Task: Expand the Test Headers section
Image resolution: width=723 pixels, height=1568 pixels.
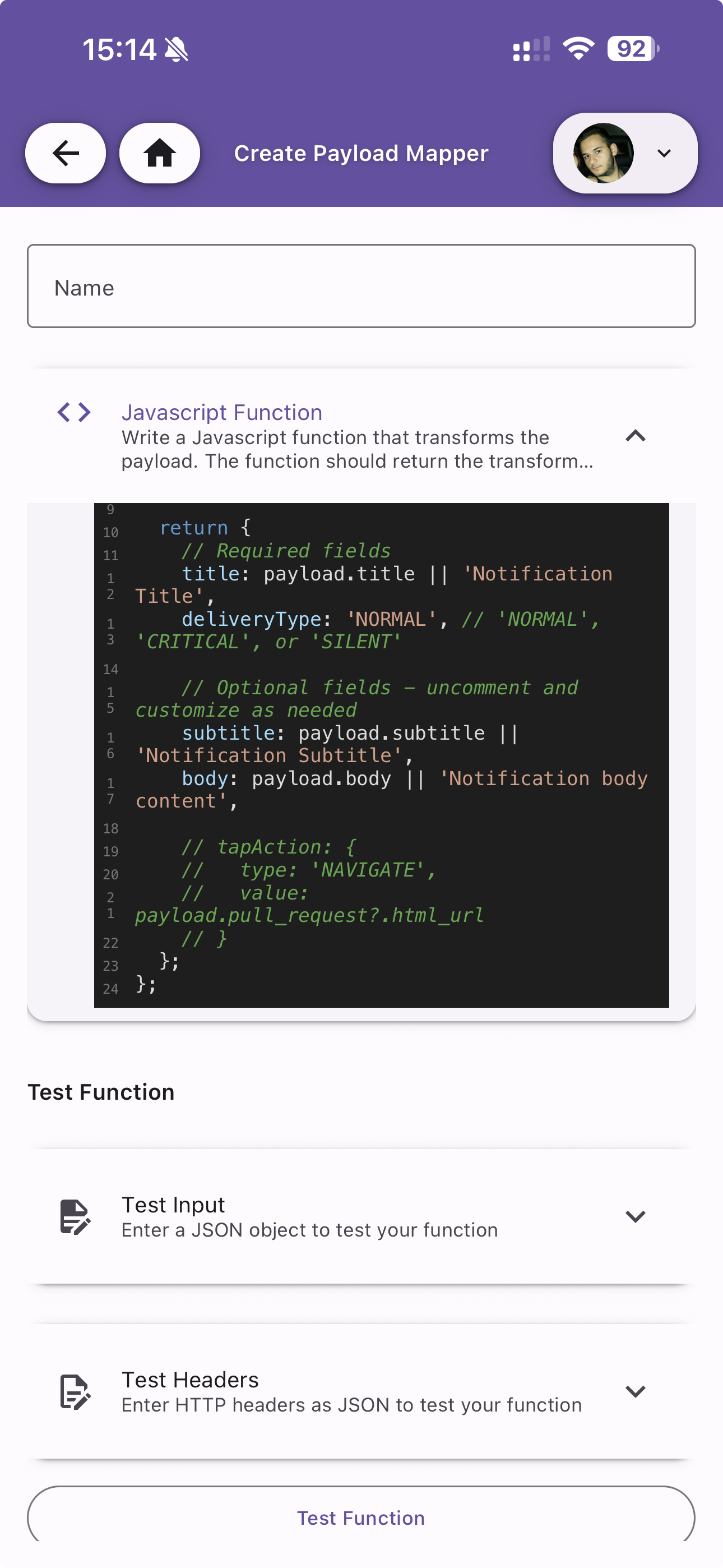Action: tap(636, 1391)
